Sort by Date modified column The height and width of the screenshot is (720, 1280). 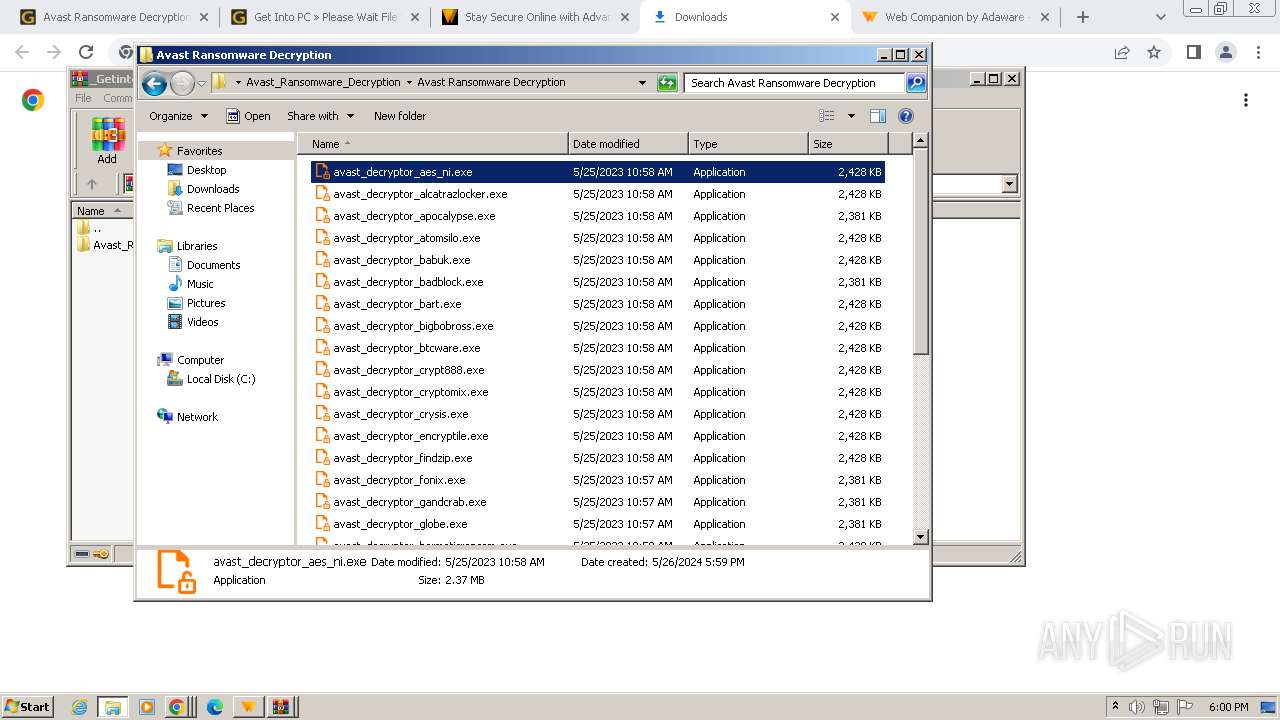[x=628, y=144]
